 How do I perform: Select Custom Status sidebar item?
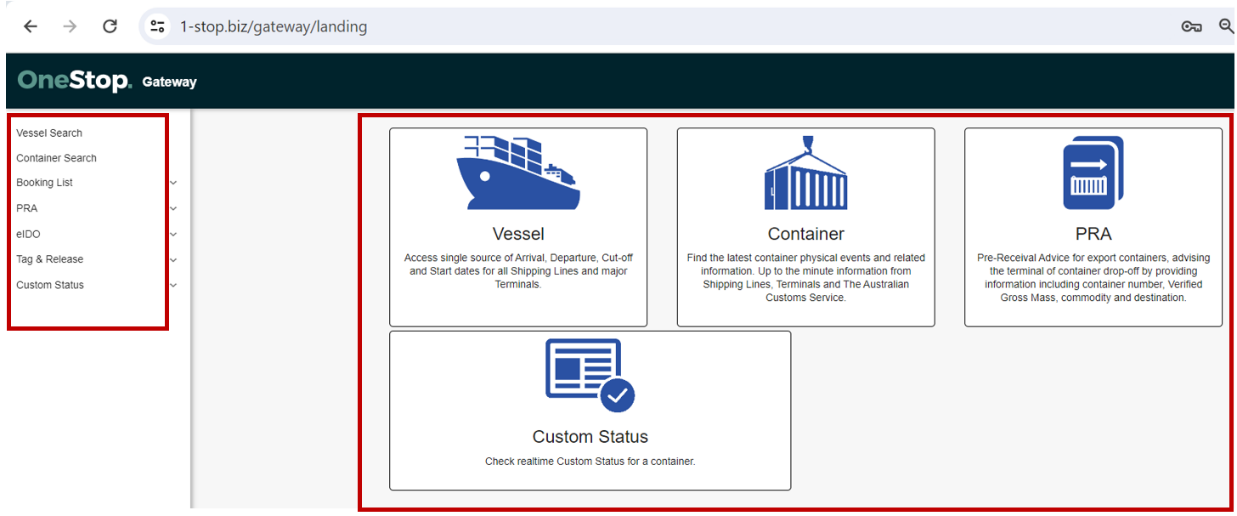coord(50,285)
